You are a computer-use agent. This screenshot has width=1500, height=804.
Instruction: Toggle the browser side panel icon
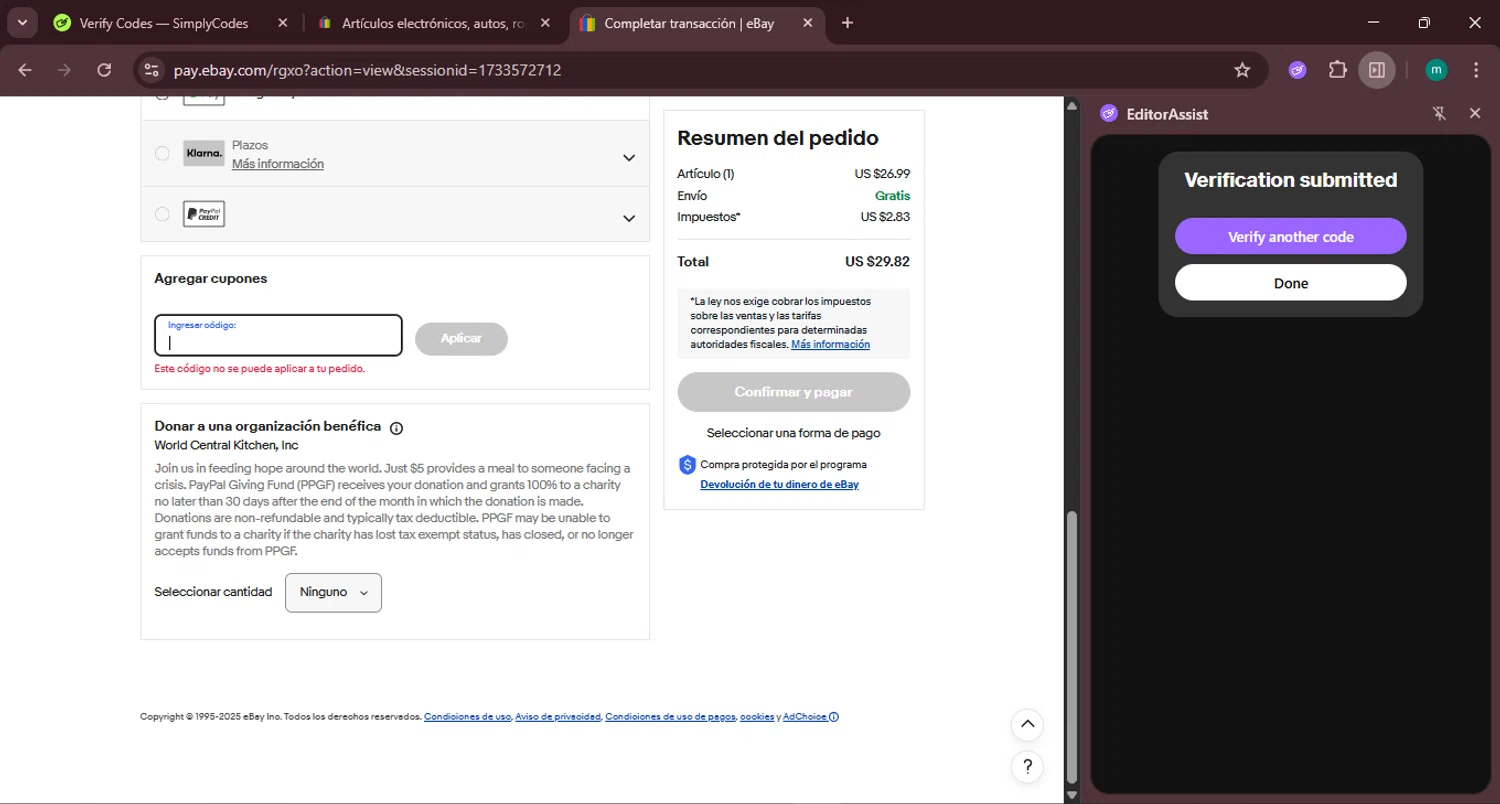[x=1377, y=70]
